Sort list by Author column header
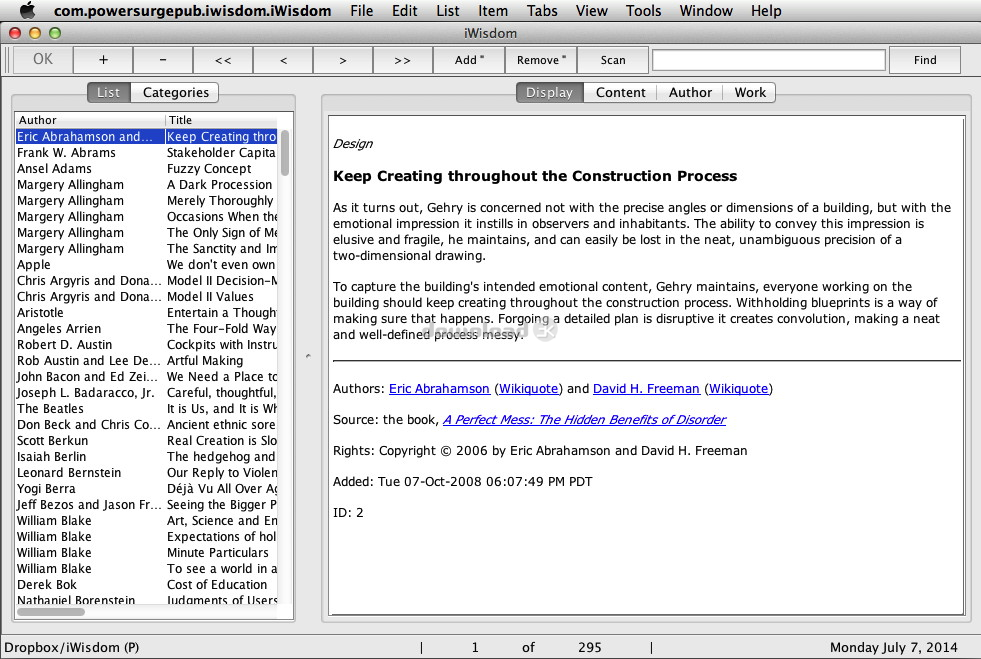 tap(90, 120)
